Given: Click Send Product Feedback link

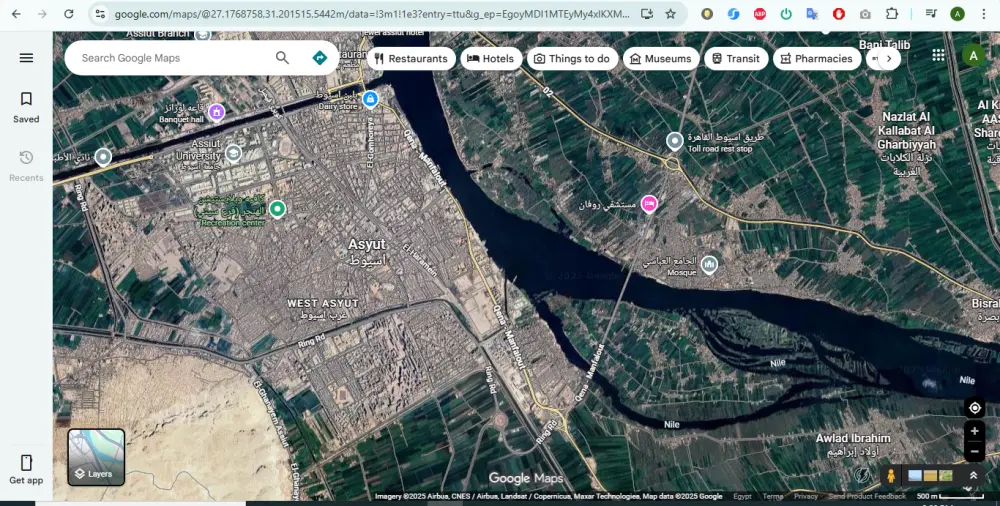Looking at the screenshot, I should coord(867,496).
